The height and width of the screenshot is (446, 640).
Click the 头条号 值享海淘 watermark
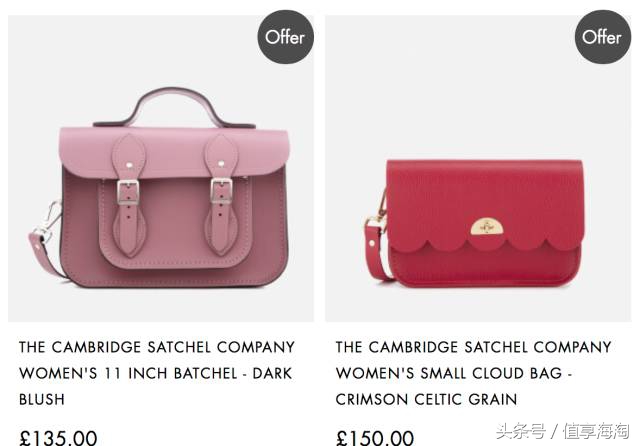tap(563, 431)
